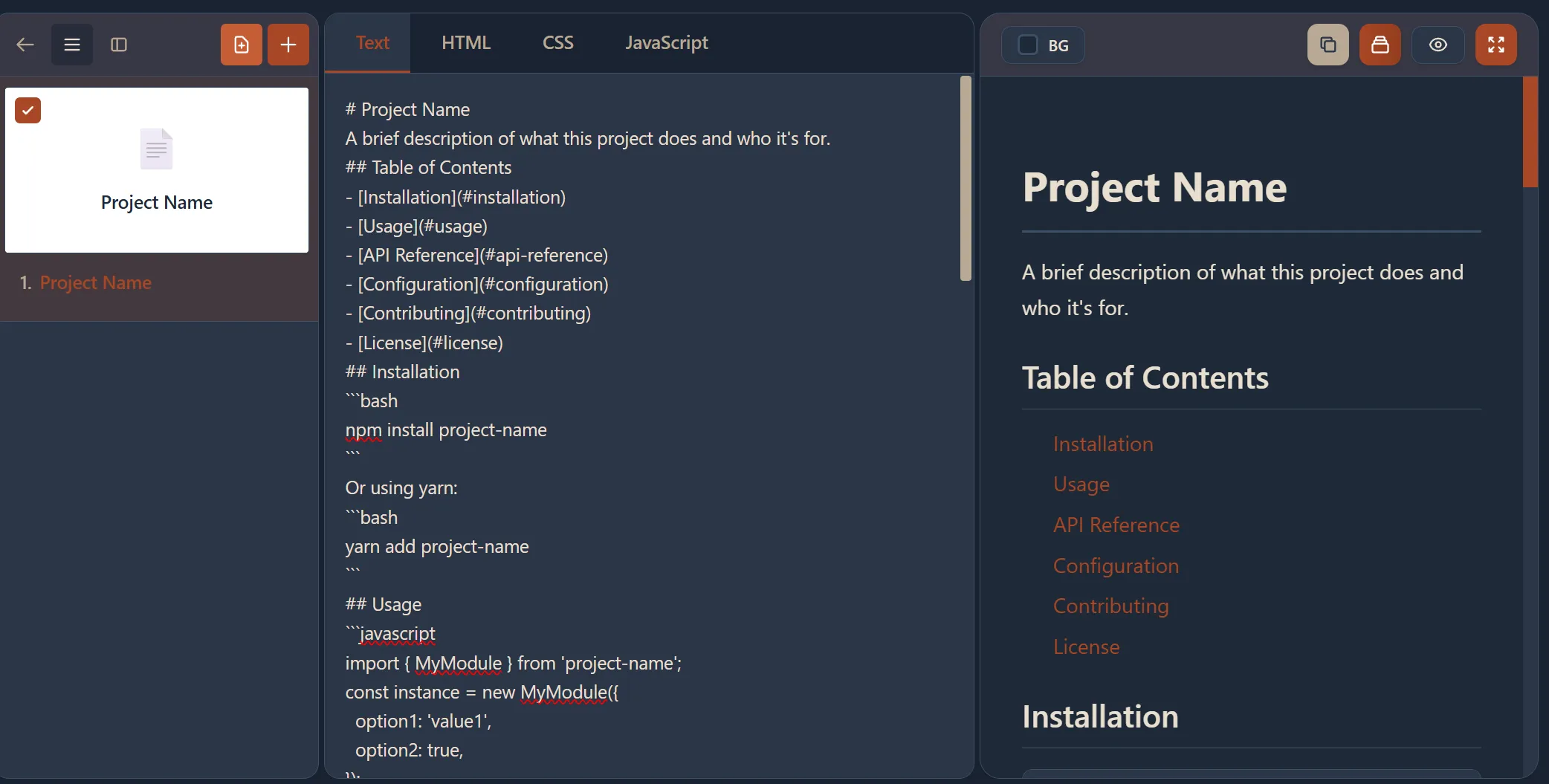Click the preview pane orange scrollbar thumb
The image size is (1549, 784).
1530,132
